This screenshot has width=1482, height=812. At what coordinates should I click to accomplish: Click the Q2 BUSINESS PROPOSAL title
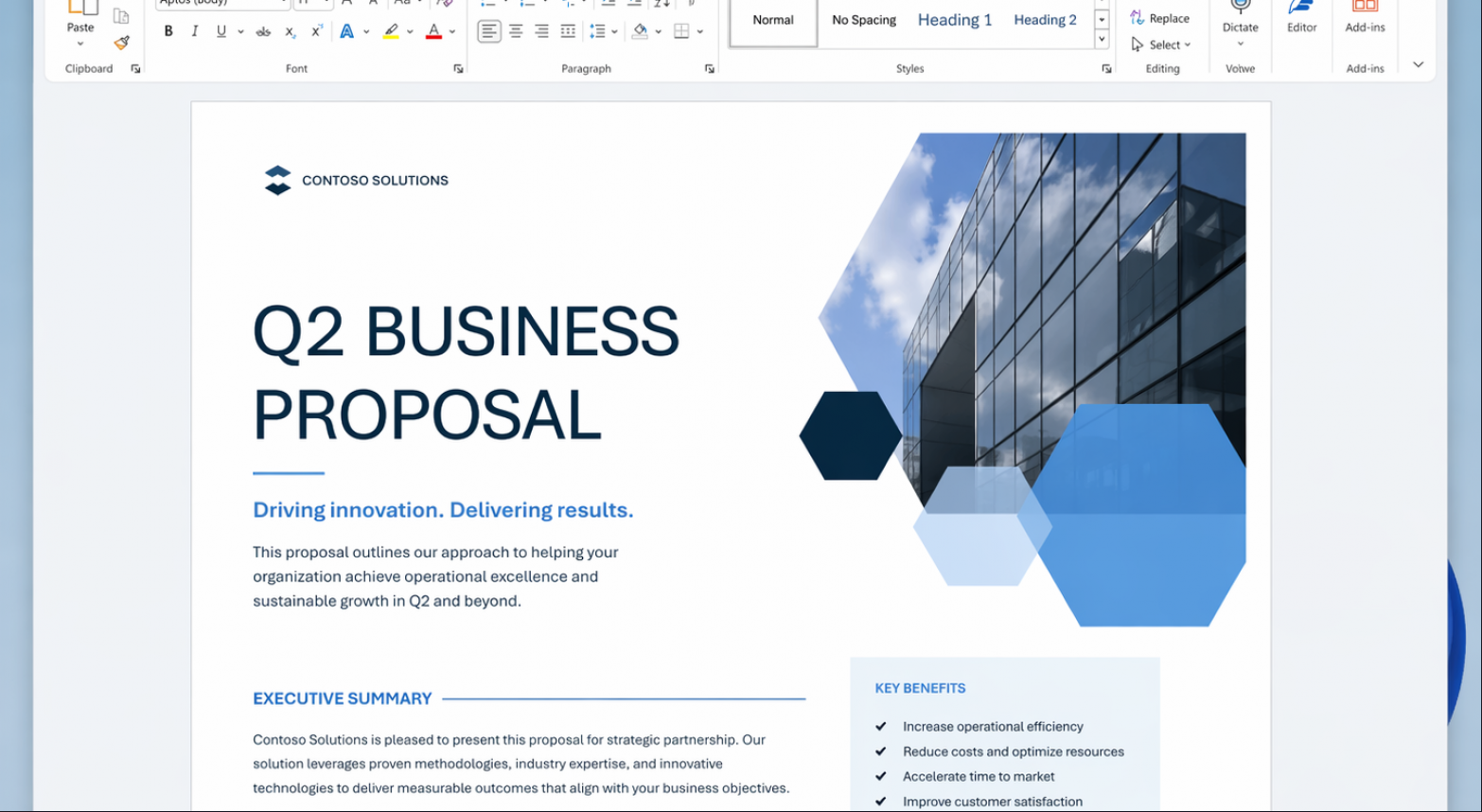pos(466,373)
